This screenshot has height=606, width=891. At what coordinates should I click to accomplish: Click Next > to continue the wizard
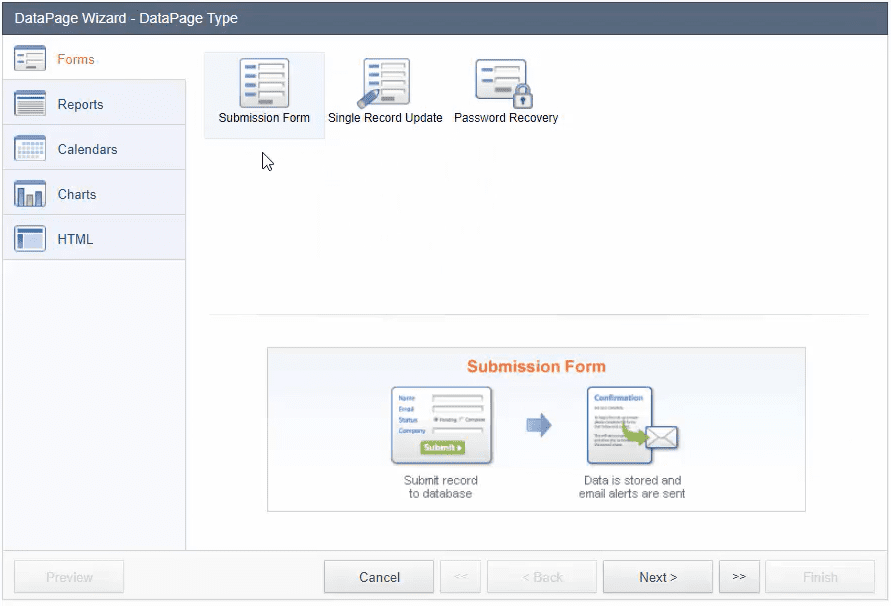pyautogui.click(x=658, y=577)
